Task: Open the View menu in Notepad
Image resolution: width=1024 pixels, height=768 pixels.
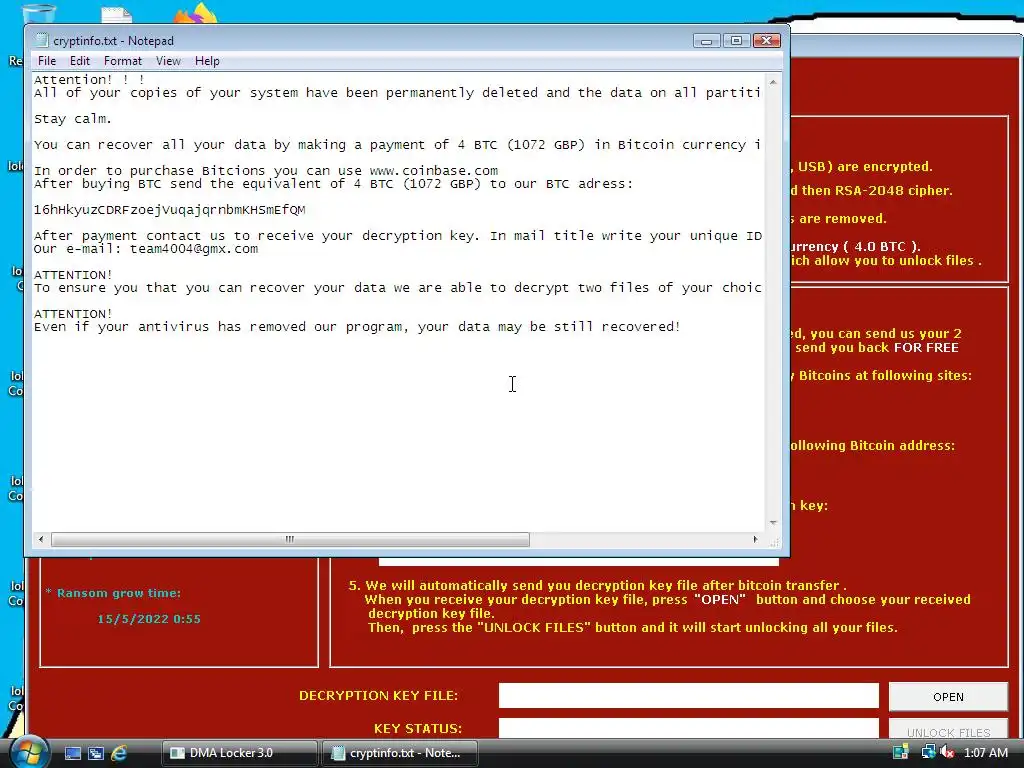Action: pos(168,61)
